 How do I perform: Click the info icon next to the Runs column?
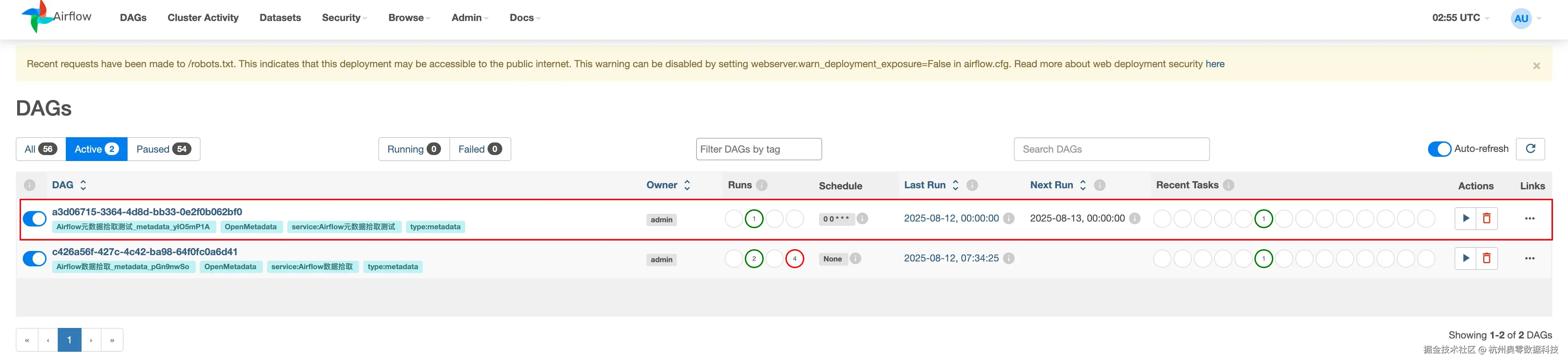[762, 185]
